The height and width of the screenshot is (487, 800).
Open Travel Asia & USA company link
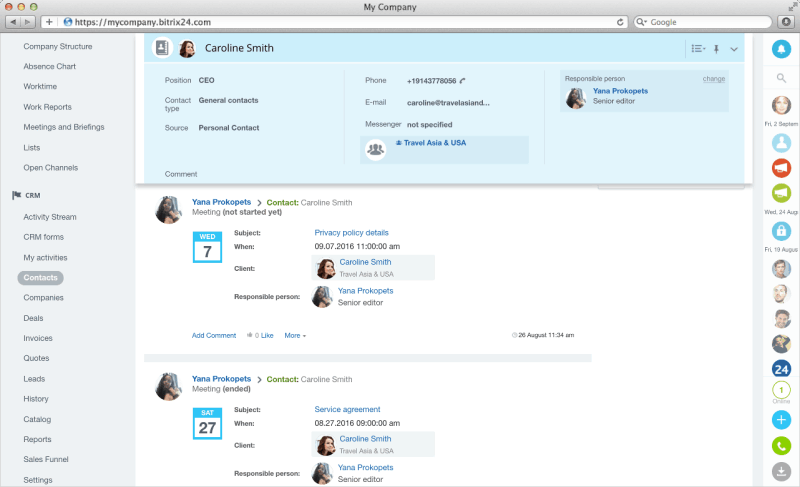(x=435, y=143)
